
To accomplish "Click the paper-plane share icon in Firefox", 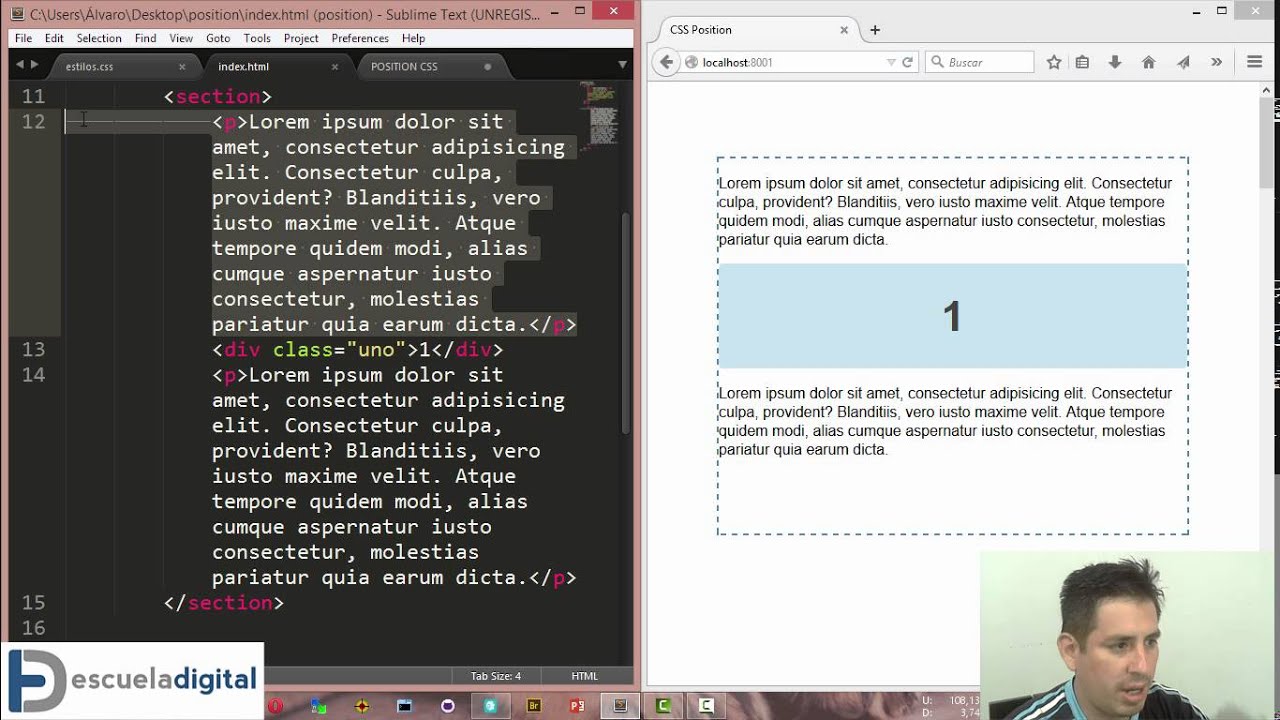I will (1183, 62).
